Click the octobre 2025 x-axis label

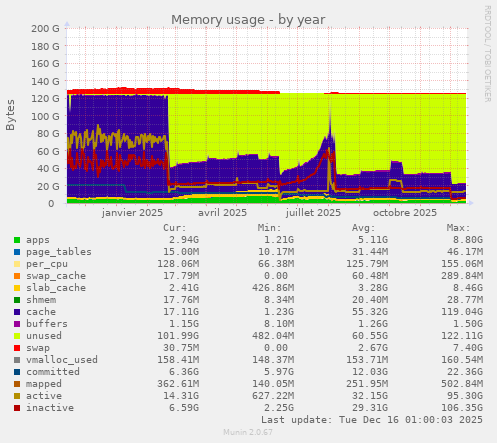pyautogui.click(x=405, y=213)
